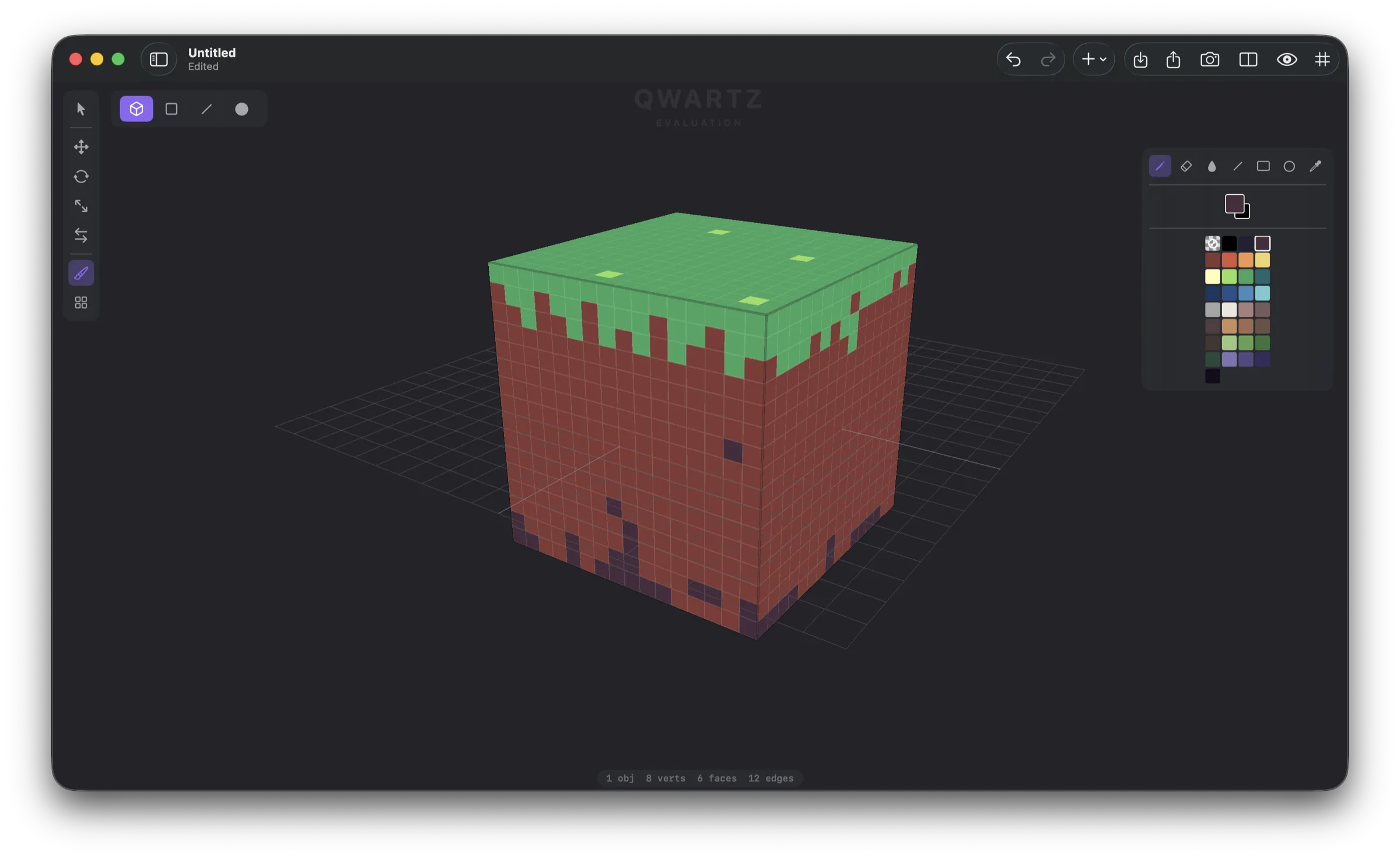Pick the orange palette swatch

click(x=1245, y=260)
